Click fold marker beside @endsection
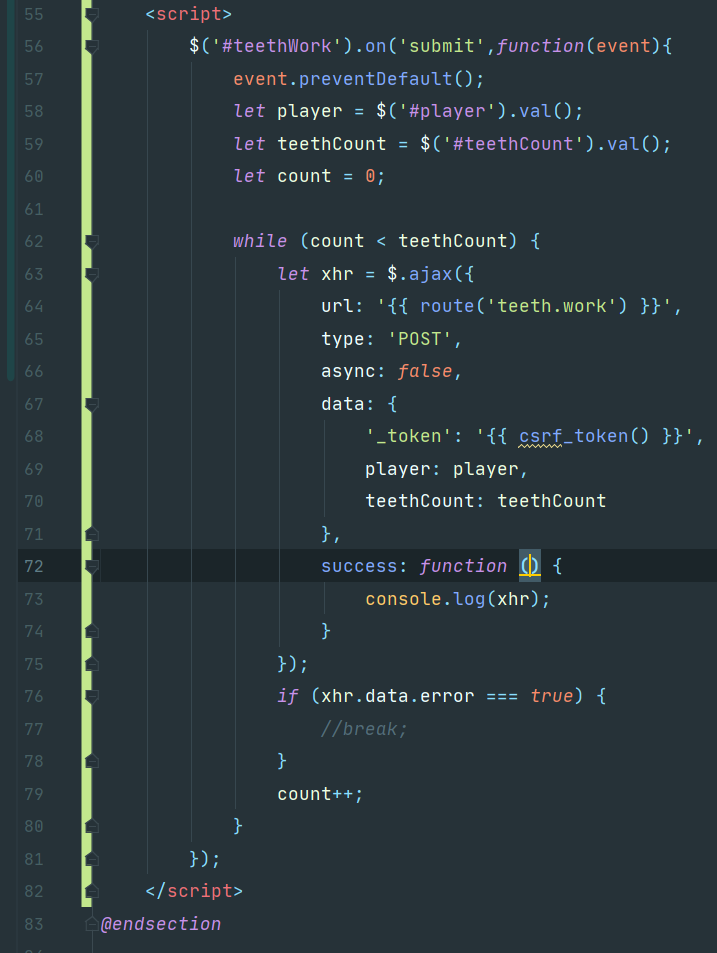 point(92,924)
